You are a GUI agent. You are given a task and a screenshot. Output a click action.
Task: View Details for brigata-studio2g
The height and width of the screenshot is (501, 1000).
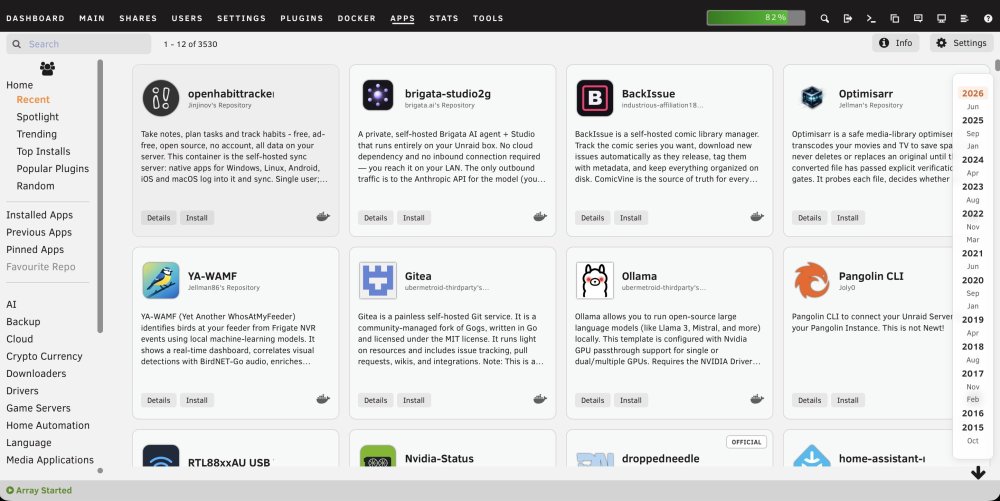point(376,218)
